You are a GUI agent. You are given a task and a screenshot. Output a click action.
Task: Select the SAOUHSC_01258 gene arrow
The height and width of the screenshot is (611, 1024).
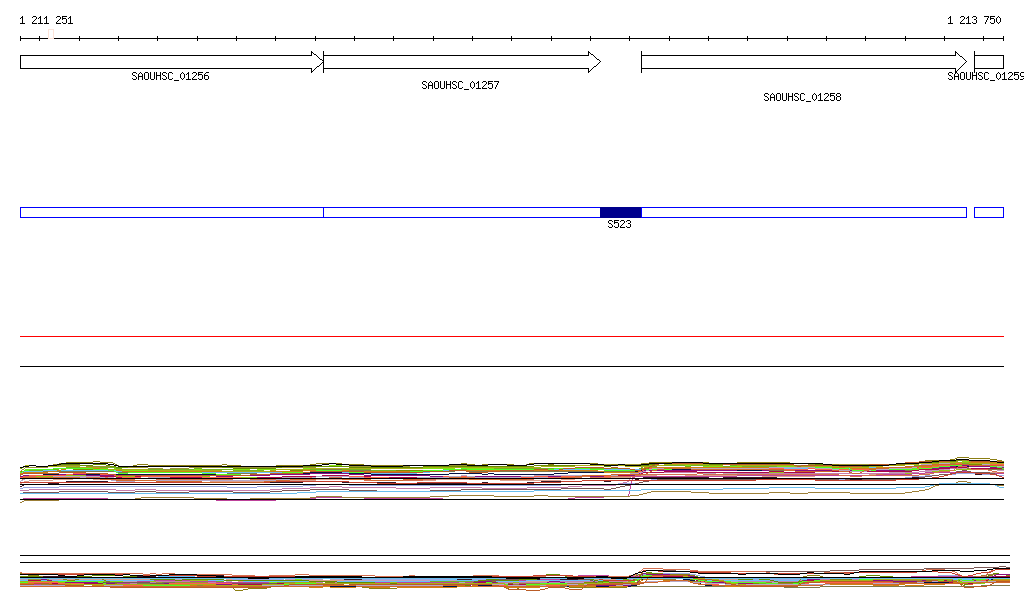point(802,62)
